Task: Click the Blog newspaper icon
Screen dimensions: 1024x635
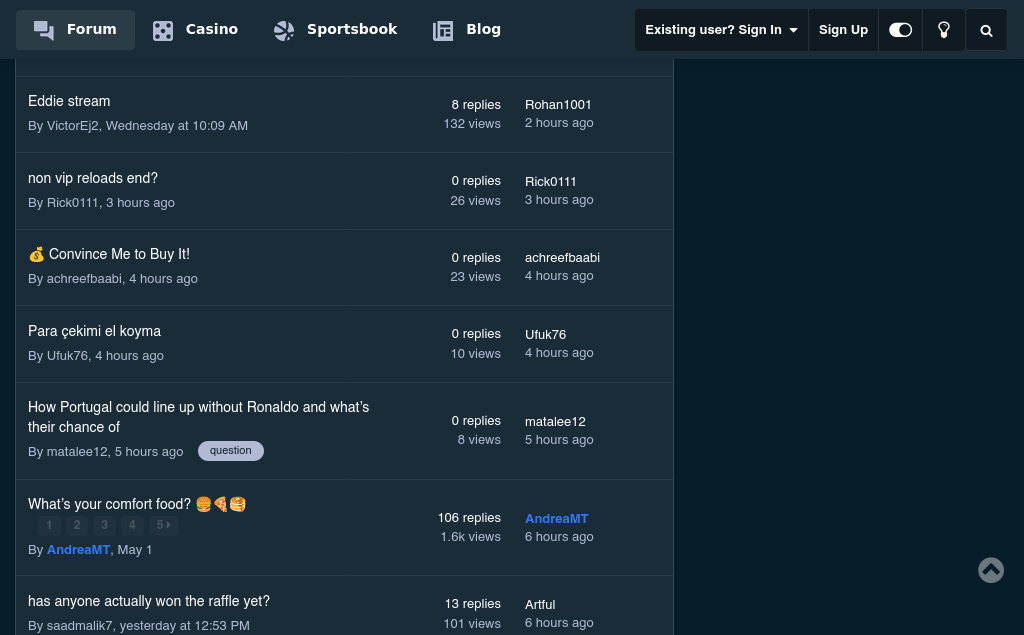Action: point(443,31)
